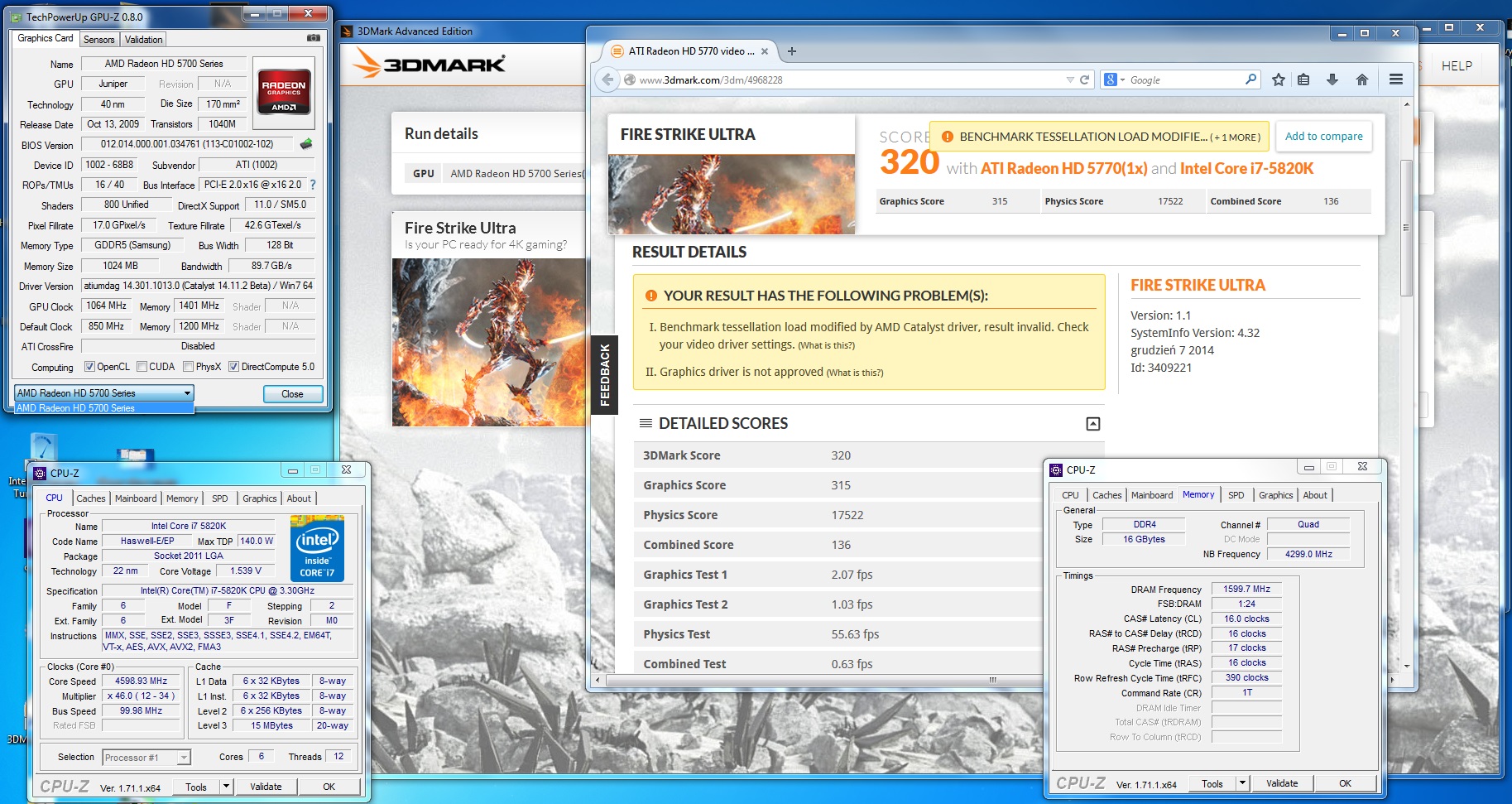Viewport: 1512px width, 804px height.
Task: Click the Intel Core i7-5820K link
Action: [1246, 168]
